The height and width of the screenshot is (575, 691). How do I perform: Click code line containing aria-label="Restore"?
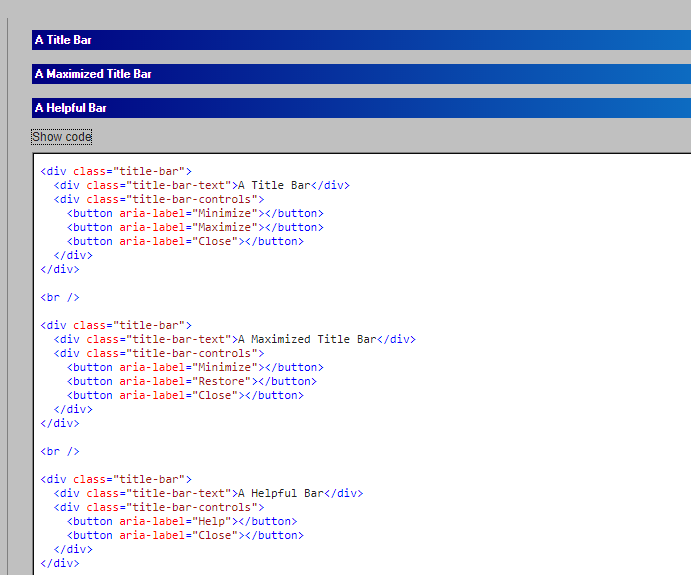(192, 382)
